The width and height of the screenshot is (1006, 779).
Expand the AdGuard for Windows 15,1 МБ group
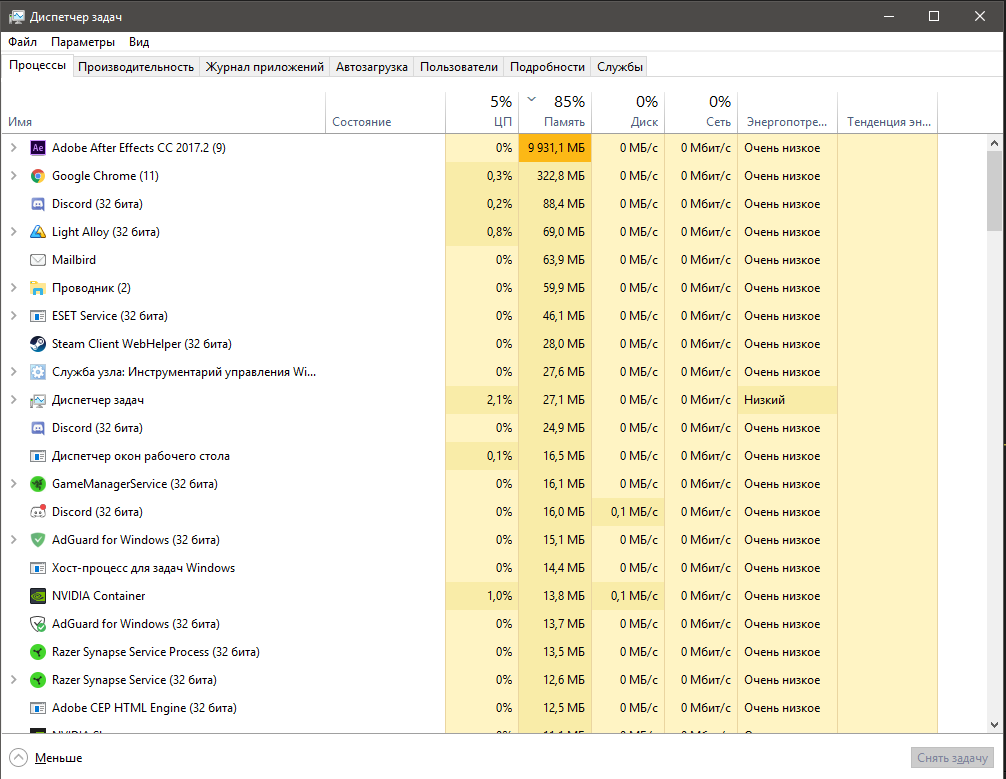coord(13,540)
